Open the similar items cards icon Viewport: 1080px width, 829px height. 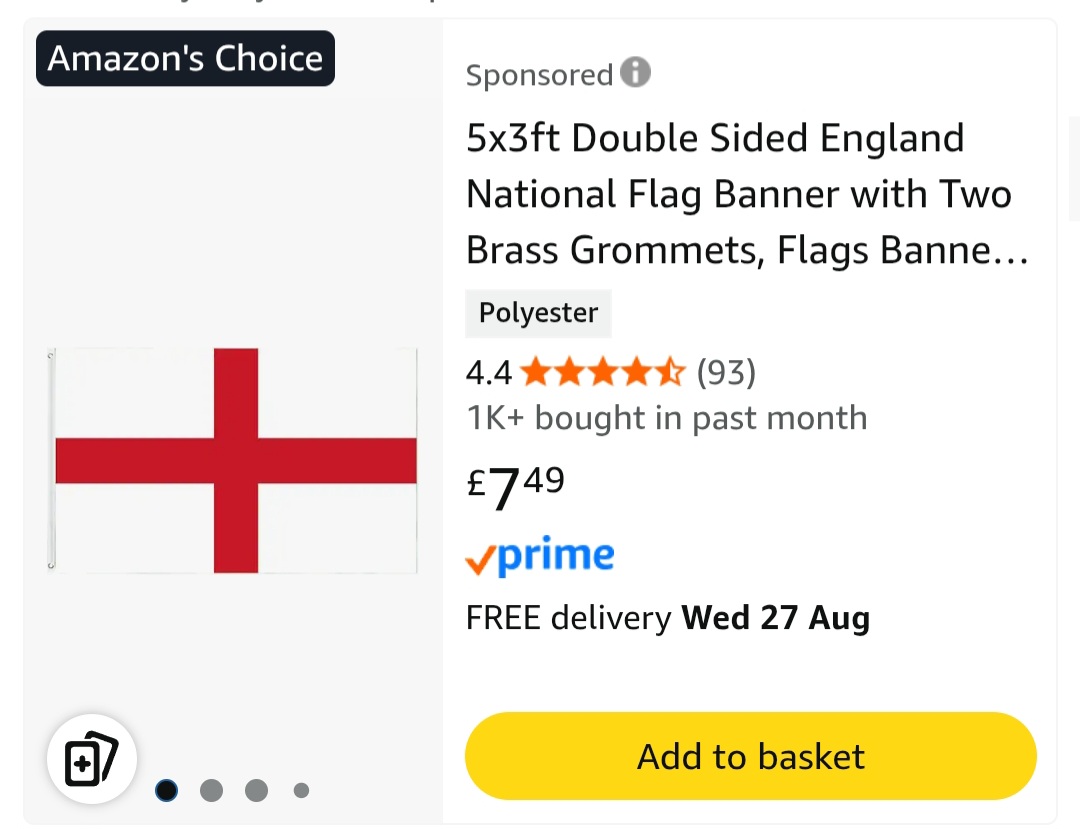[92, 759]
